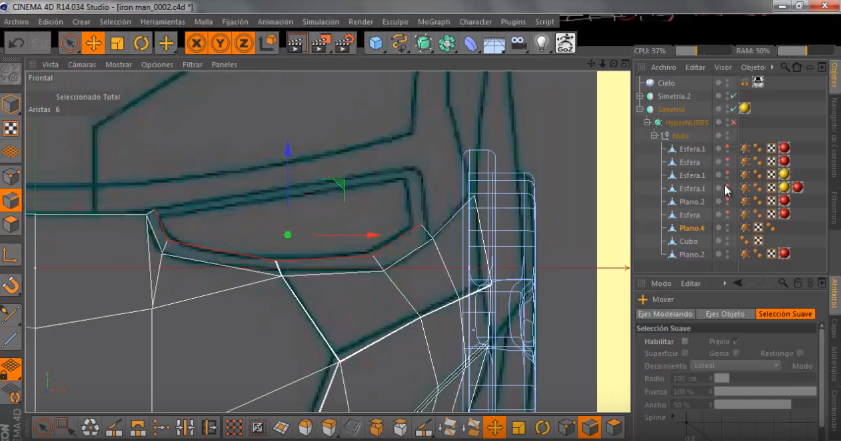Add a Light object
Screen dimensions: 841x441
click(x=542, y=43)
